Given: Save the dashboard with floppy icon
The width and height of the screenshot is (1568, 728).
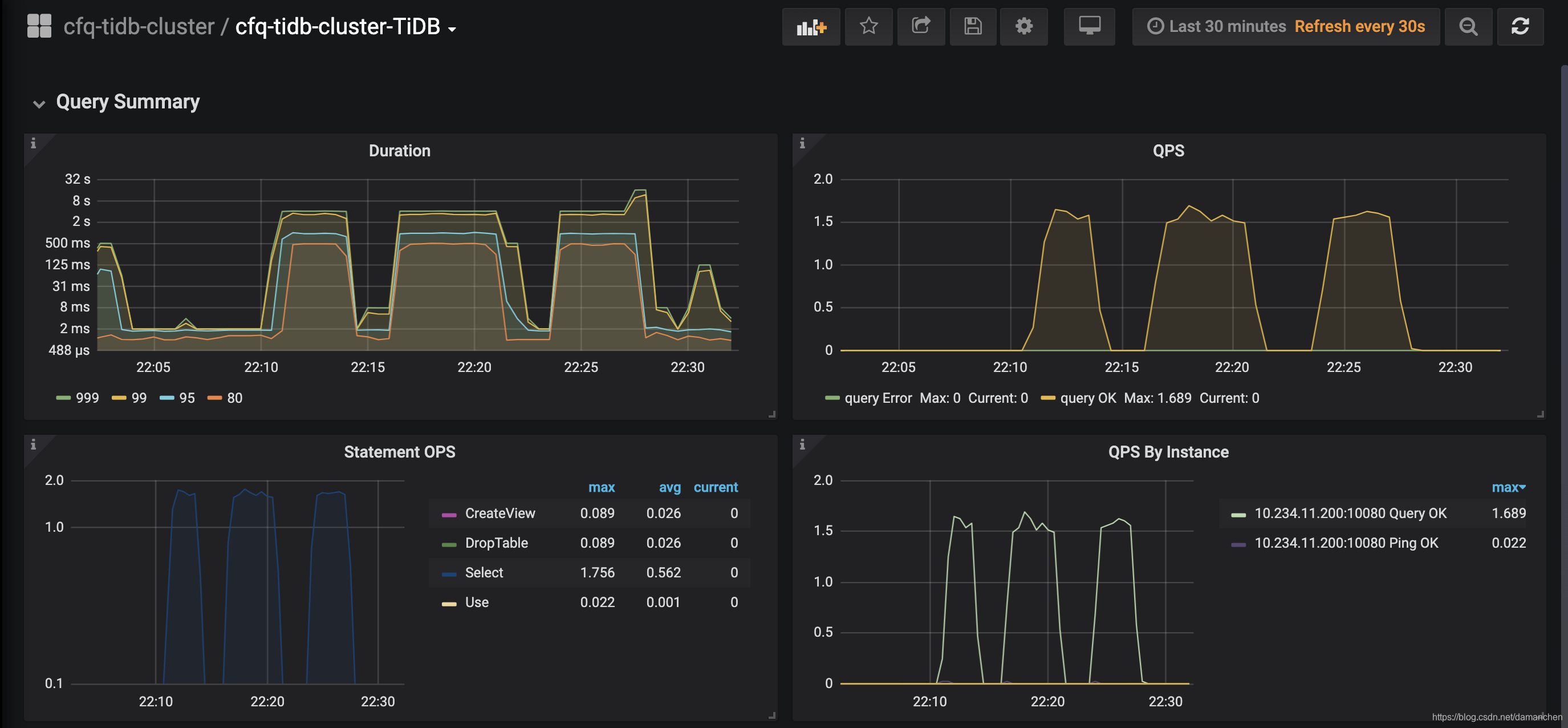Looking at the screenshot, I should (972, 26).
